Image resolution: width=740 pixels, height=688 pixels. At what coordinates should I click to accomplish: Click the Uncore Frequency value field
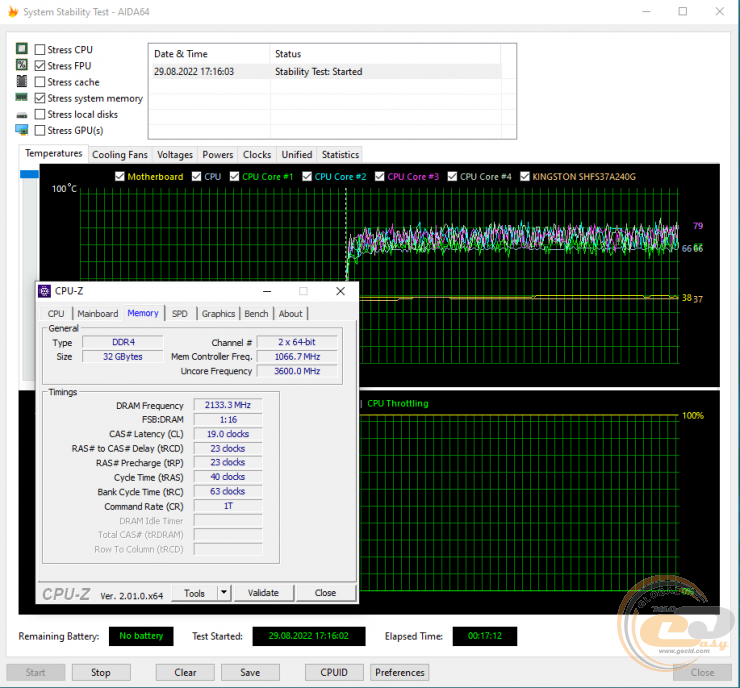(297, 371)
